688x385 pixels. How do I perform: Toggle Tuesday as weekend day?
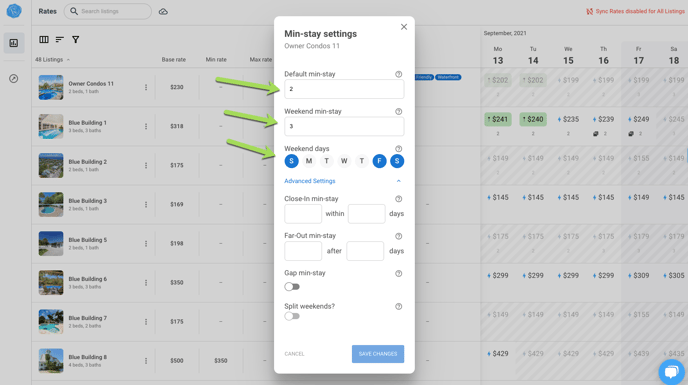click(326, 161)
